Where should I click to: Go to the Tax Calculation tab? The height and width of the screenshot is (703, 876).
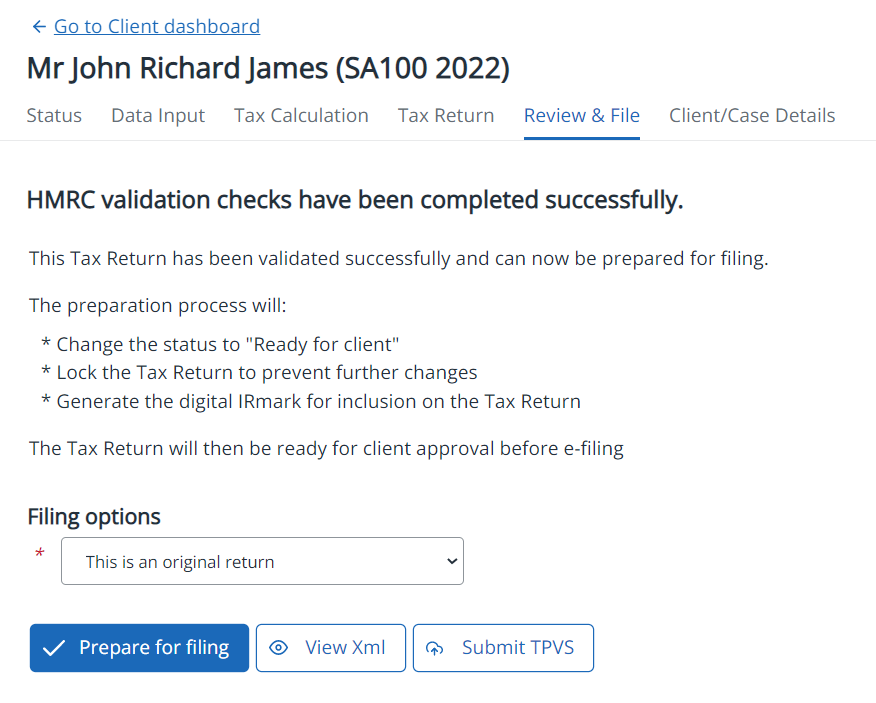point(301,116)
